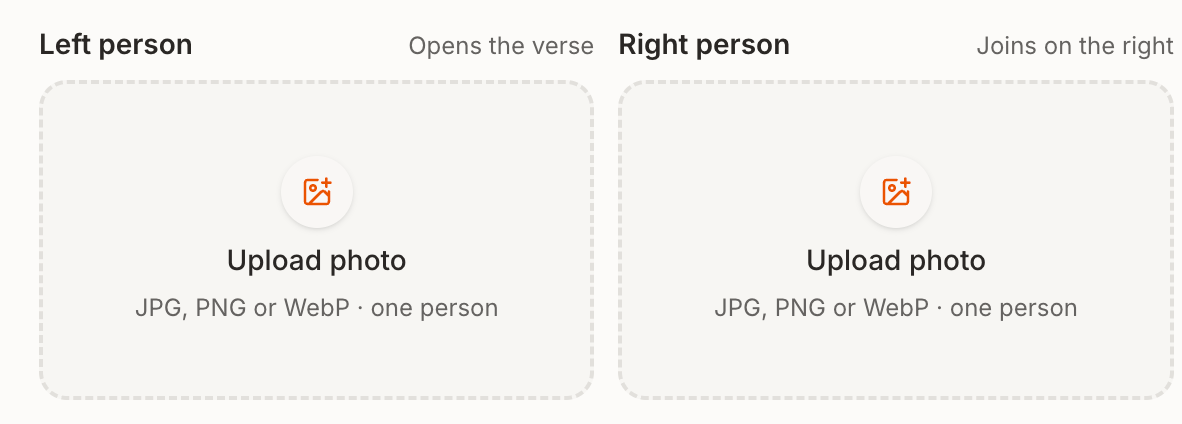This screenshot has height=424, width=1182.
Task: Click the orange image-add icon under Right person
Action: pyautogui.click(x=896, y=192)
